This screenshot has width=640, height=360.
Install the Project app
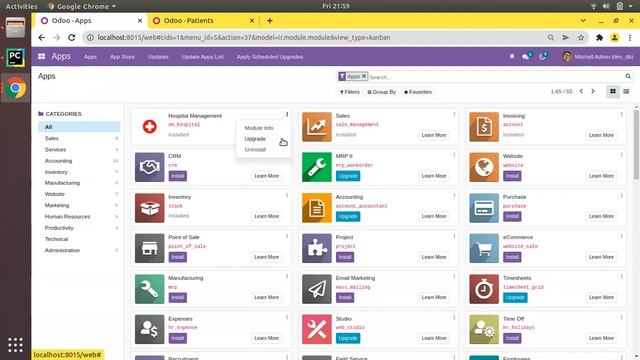(x=345, y=257)
